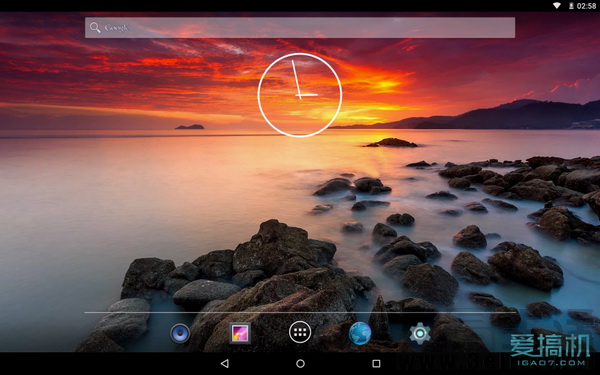Focus the Google search bar field

point(300,28)
